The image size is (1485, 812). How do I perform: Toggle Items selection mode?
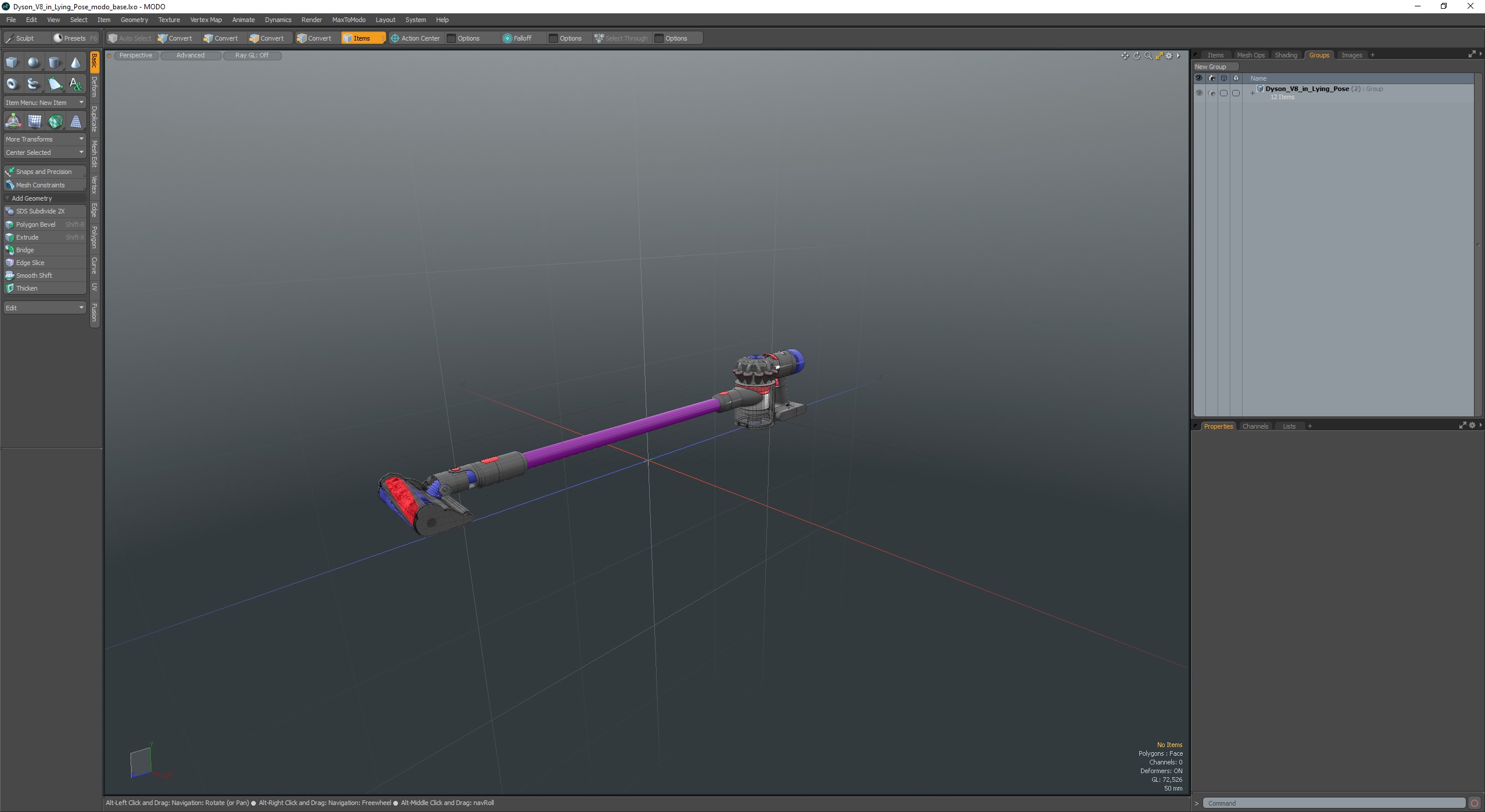click(363, 38)
